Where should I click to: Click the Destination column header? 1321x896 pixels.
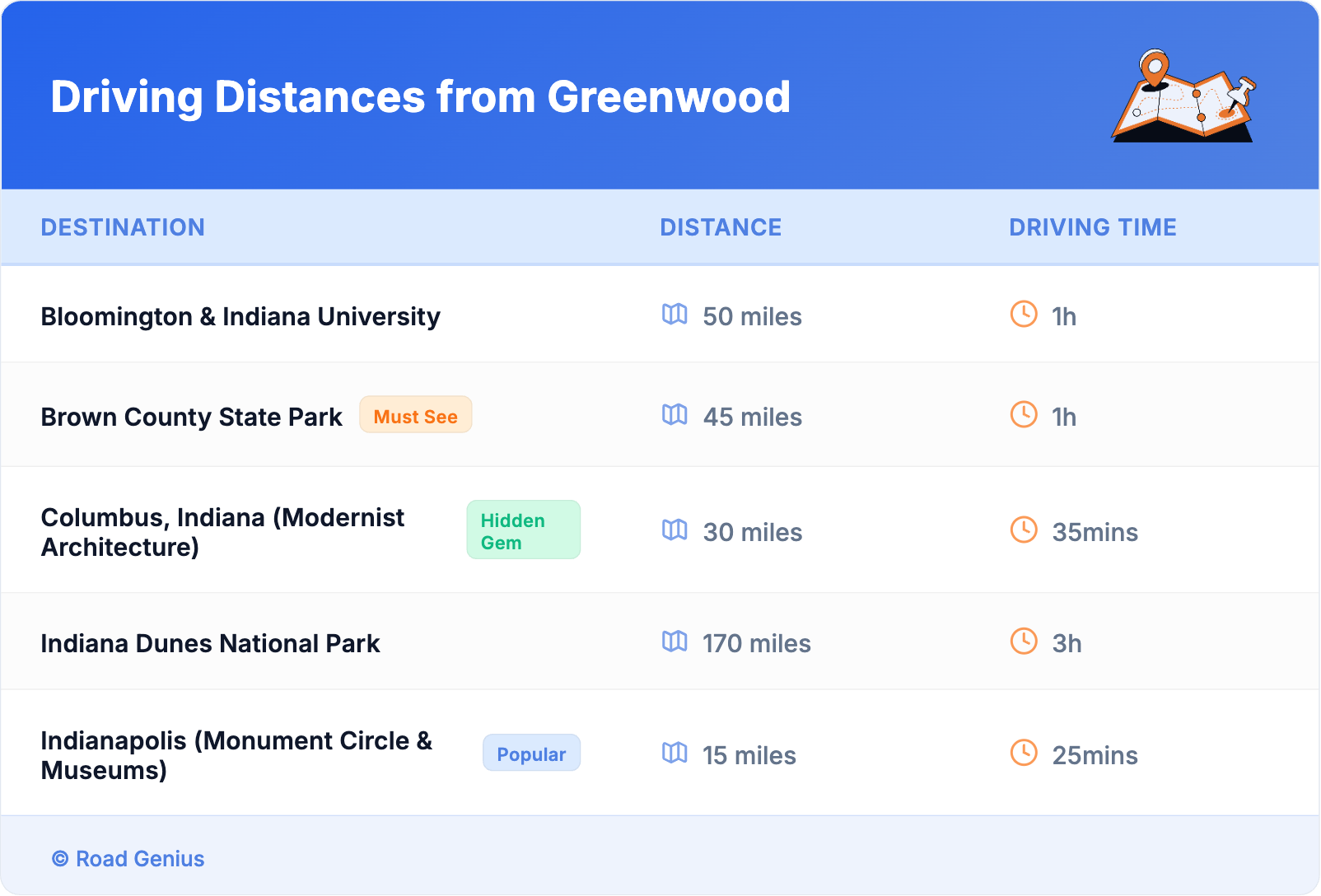tap(123, 227)
